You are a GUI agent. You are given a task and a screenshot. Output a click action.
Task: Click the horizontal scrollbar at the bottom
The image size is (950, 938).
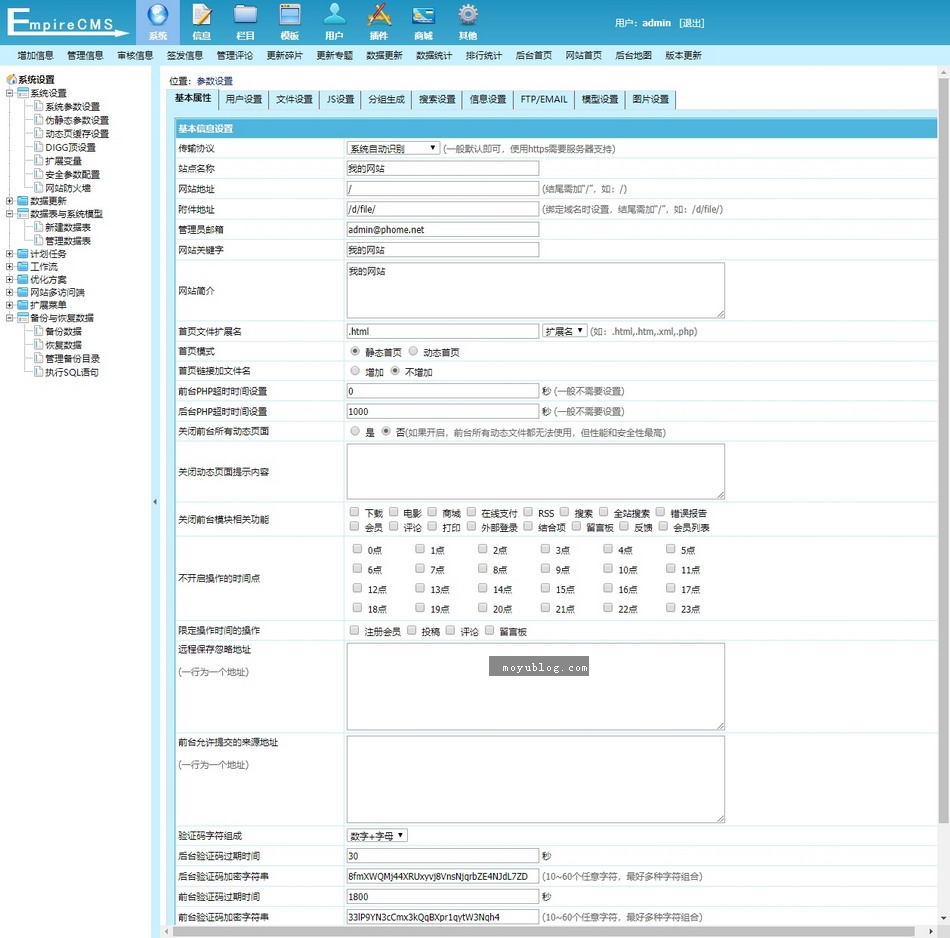point(543,931)
